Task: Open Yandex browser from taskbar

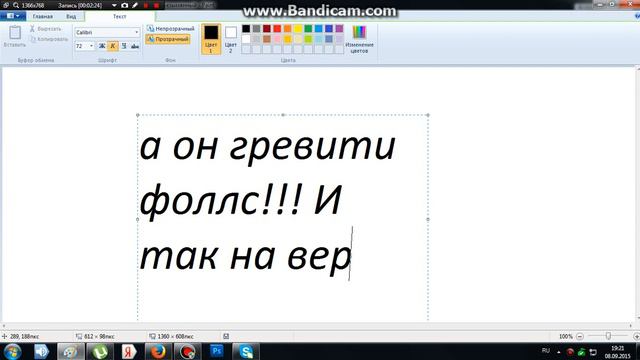Action: pos(129,351)
